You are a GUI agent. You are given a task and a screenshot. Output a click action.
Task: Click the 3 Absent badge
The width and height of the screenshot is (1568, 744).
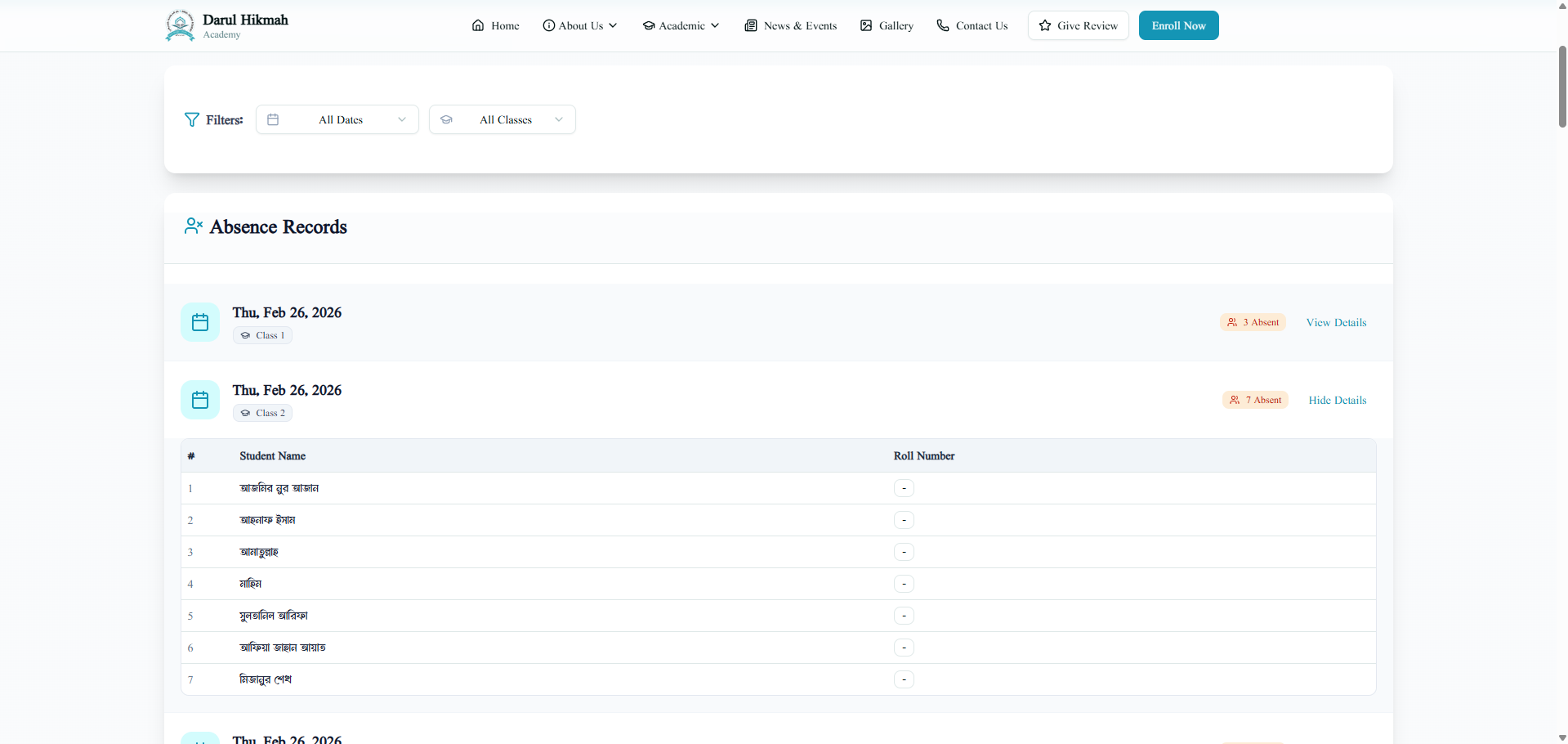tap(1253, 322)
